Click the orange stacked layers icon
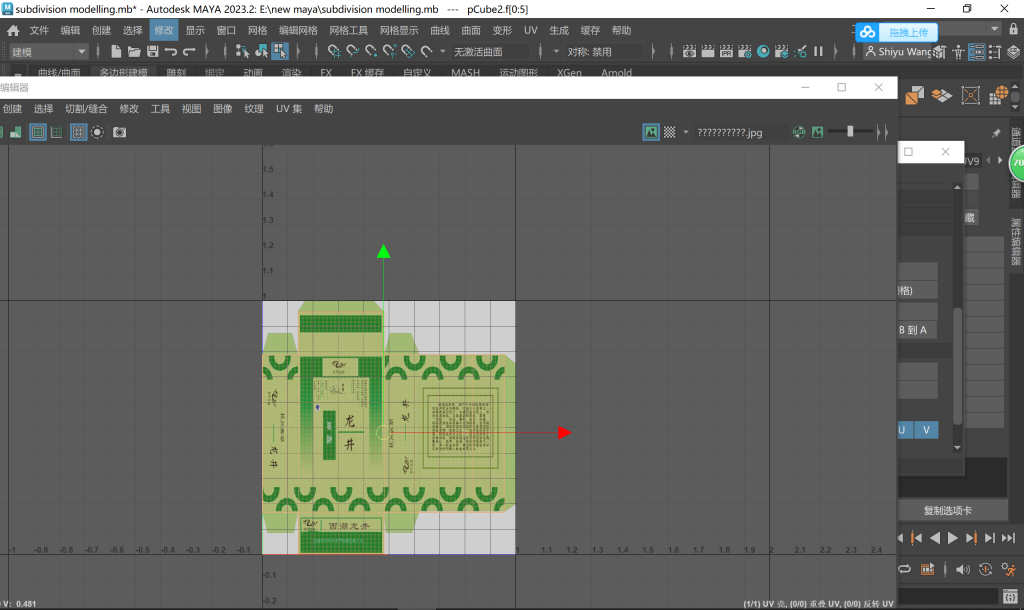Image resolution: width=1024 pixels, height=610 pixels. [942, 96]
